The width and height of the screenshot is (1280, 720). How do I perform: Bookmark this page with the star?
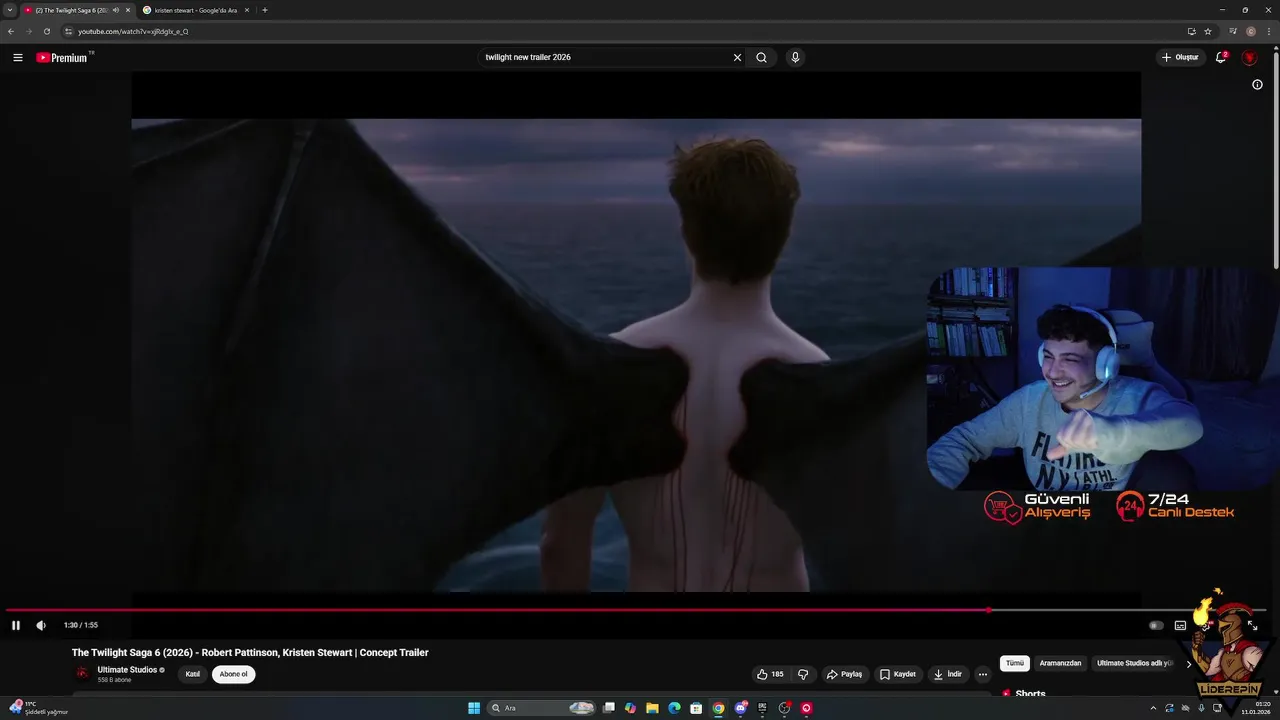pyautogui.click(x=1208, y=31)
